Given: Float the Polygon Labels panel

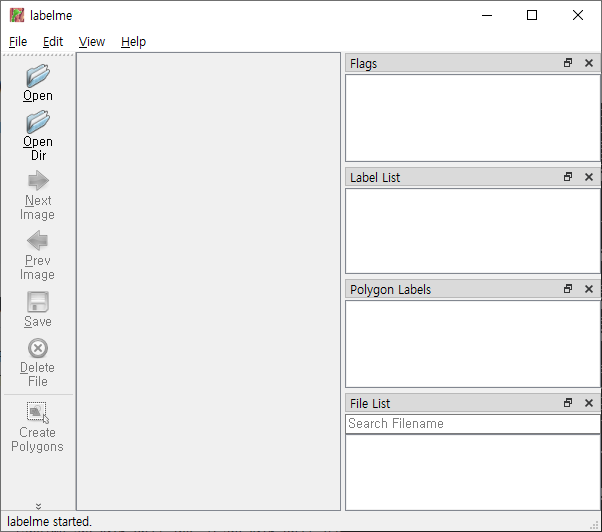Looking at the screenshot, I should [x=568, y=289].
